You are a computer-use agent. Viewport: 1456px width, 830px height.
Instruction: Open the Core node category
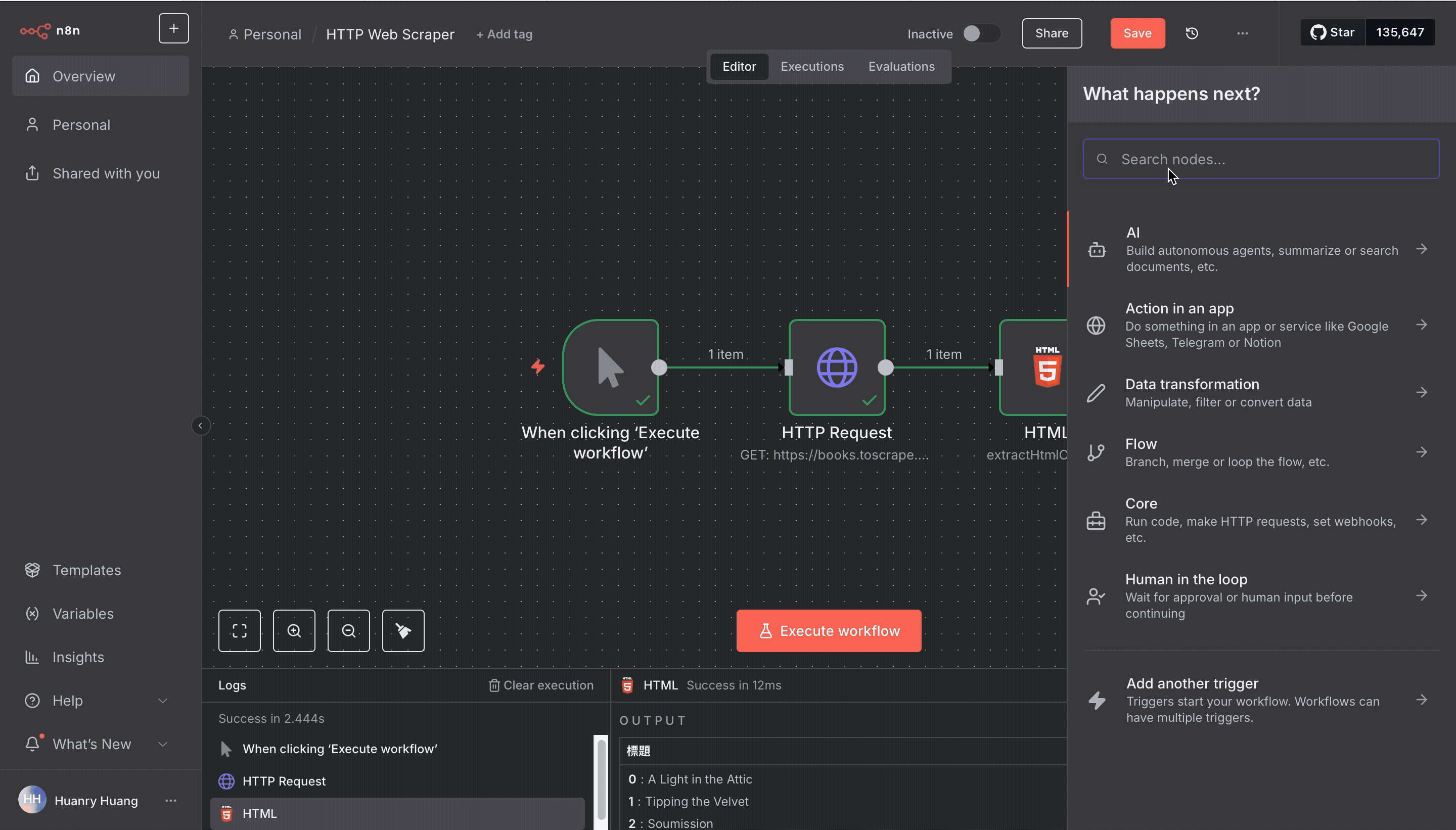pos(1261,520)
